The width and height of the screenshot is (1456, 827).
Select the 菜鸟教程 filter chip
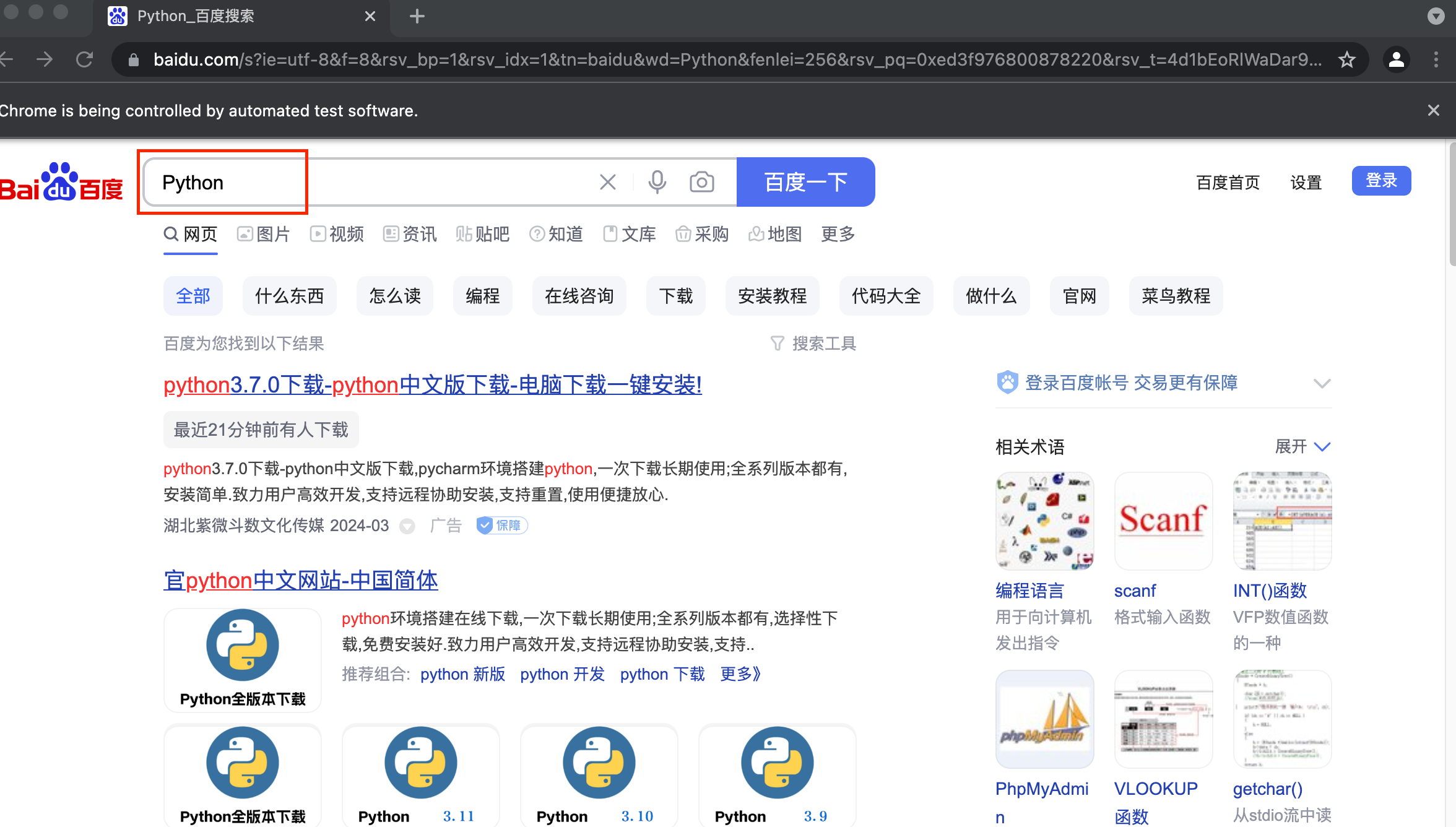1176,296
